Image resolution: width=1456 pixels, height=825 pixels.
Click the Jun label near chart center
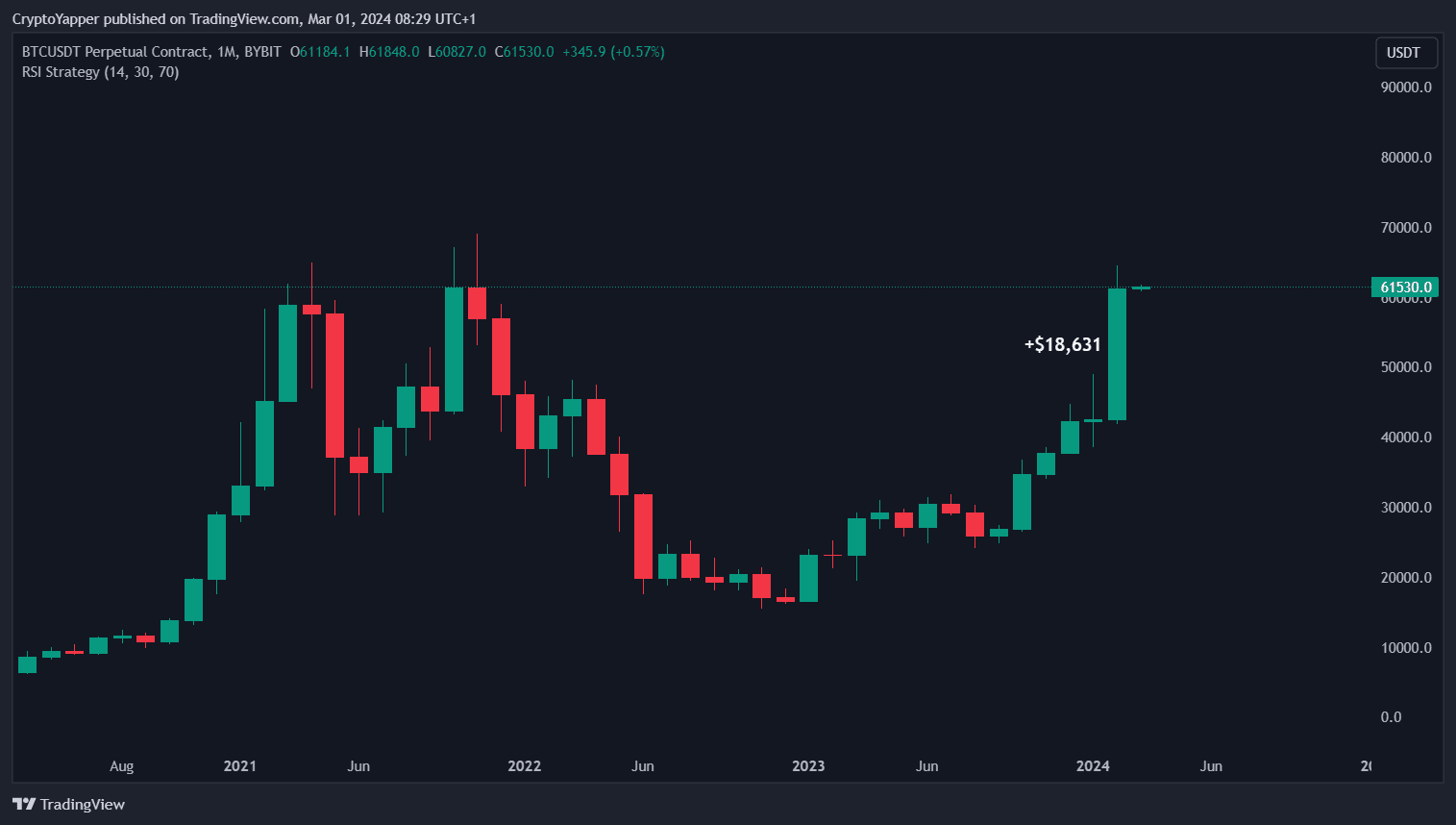pos(643,766)
